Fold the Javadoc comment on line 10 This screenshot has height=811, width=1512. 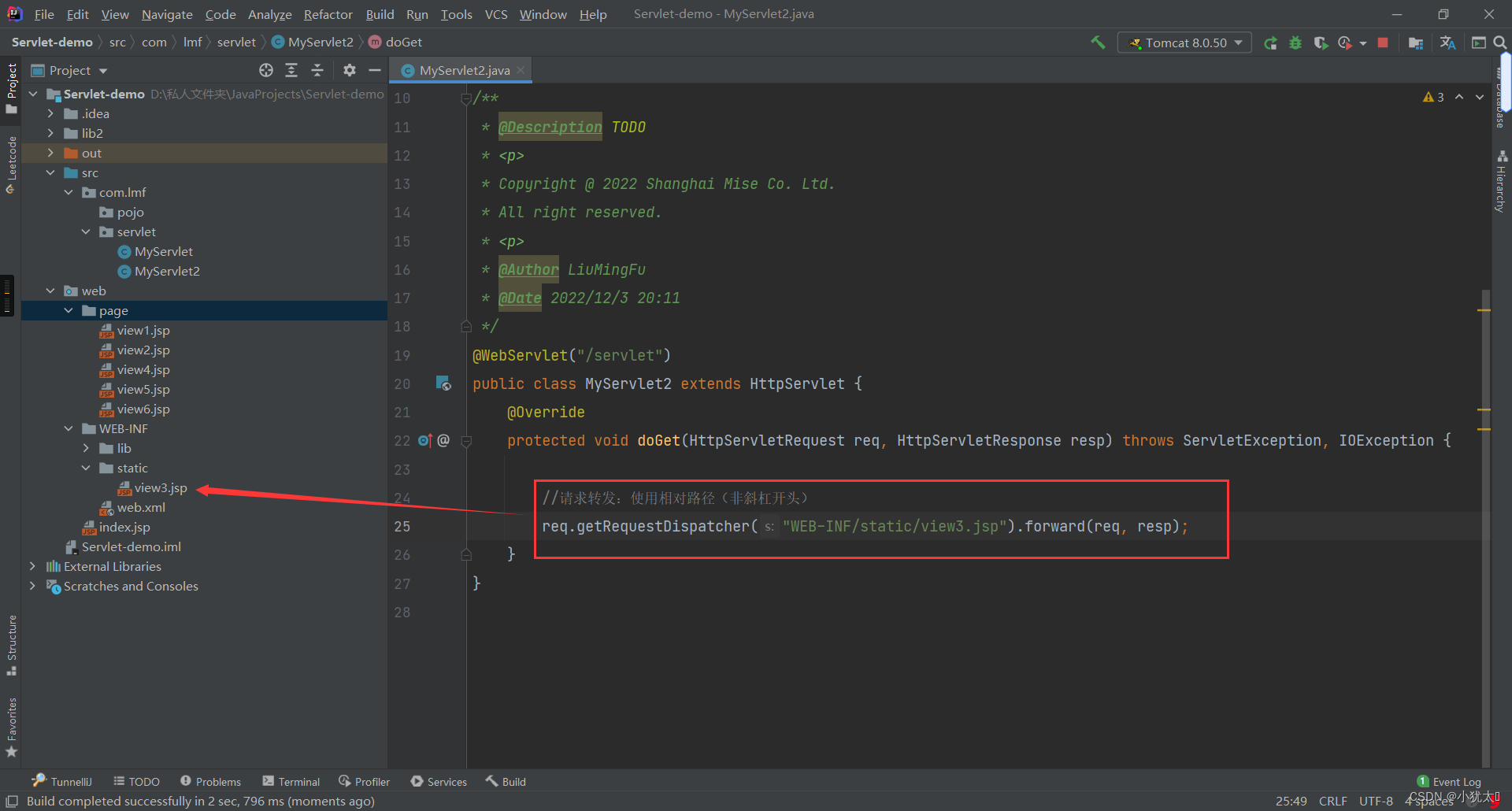pyautogui.click(x=466, y=98)
